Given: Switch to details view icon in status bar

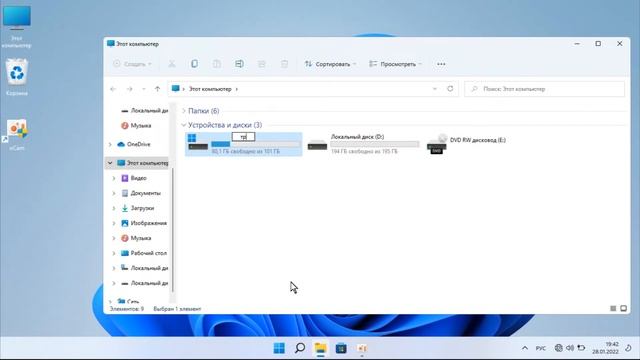Looking at the screenshot, I should click(x=613, y=309).
